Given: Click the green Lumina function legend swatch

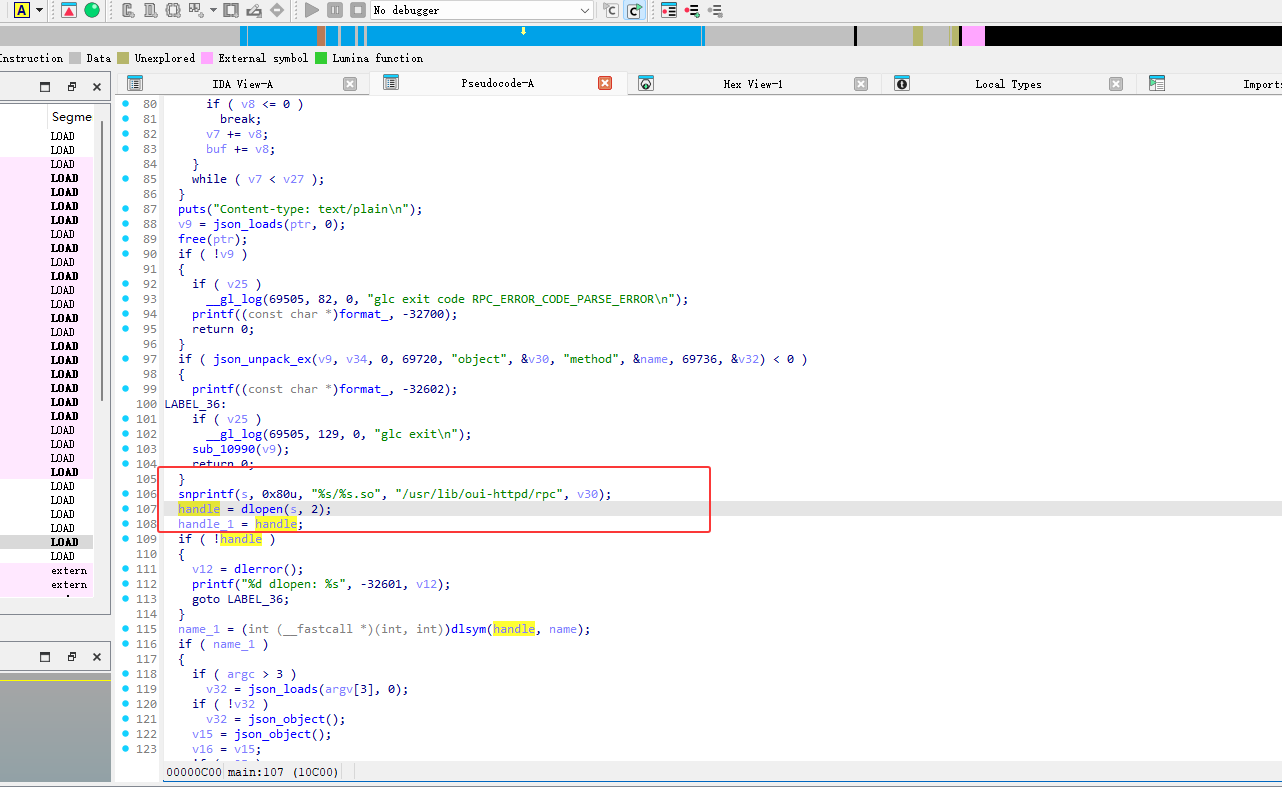Looking at the screenshot, I should coord(321,58).
